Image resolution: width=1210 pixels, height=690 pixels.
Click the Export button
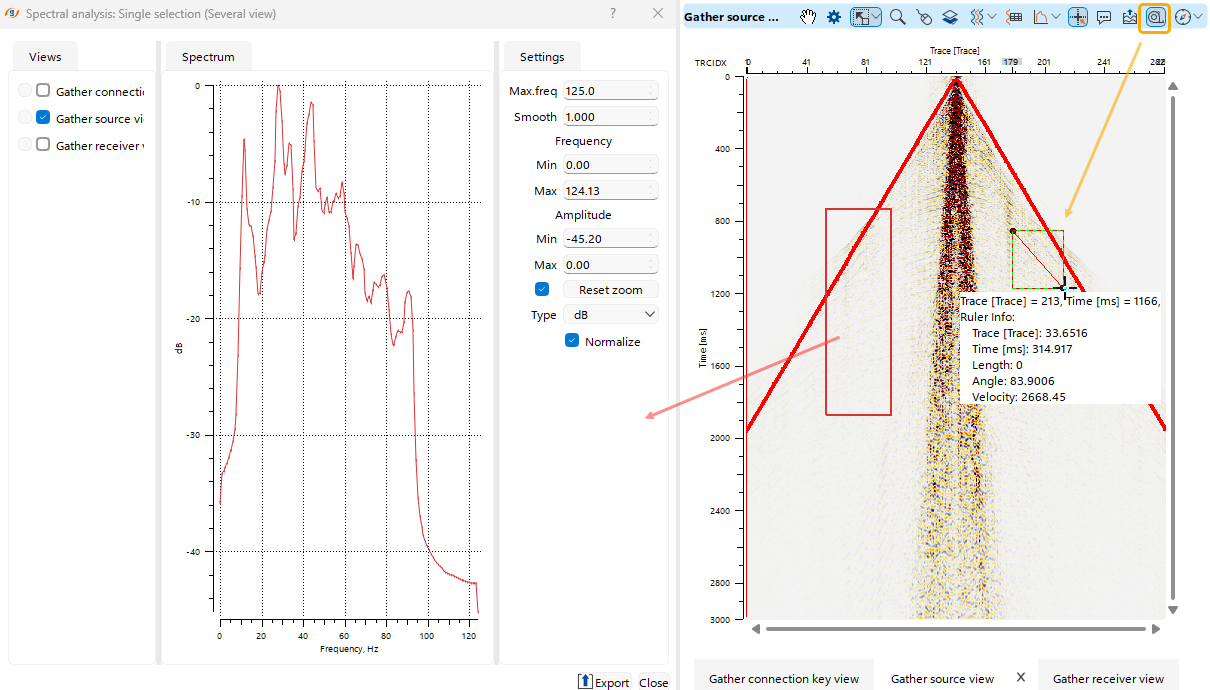604,682
